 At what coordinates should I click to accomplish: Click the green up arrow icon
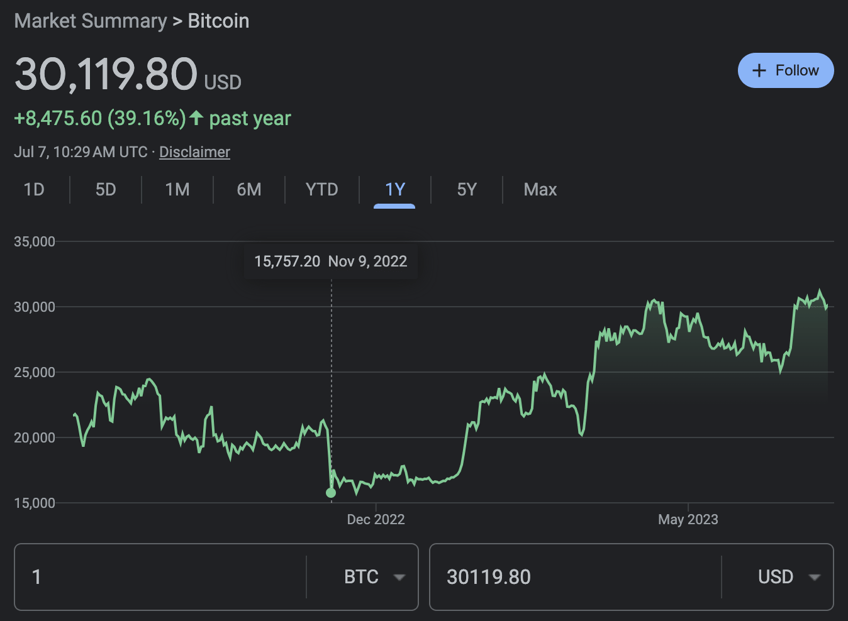click(196, 117)
